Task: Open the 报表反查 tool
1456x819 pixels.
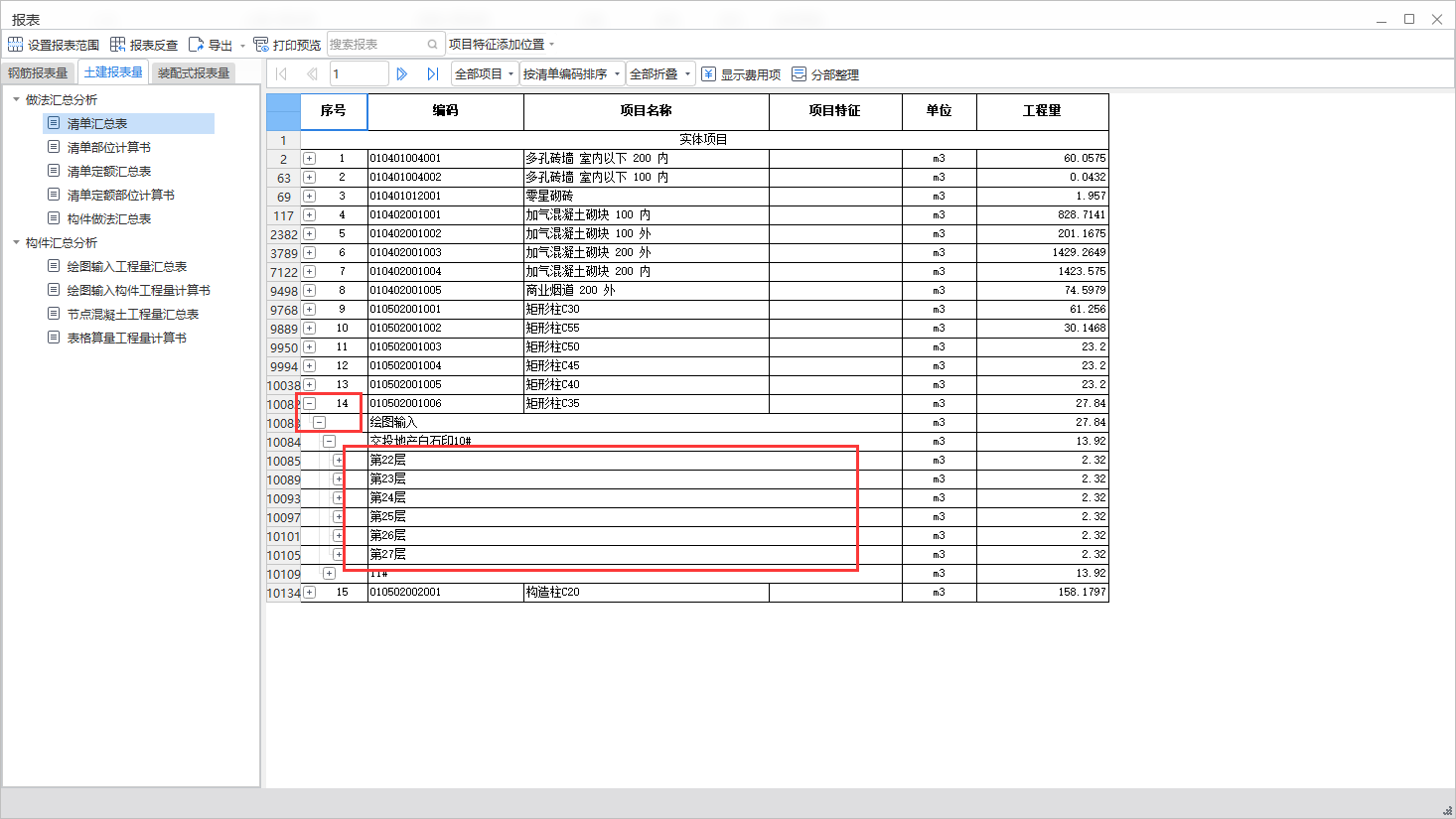Action: [x=144, y=45]
